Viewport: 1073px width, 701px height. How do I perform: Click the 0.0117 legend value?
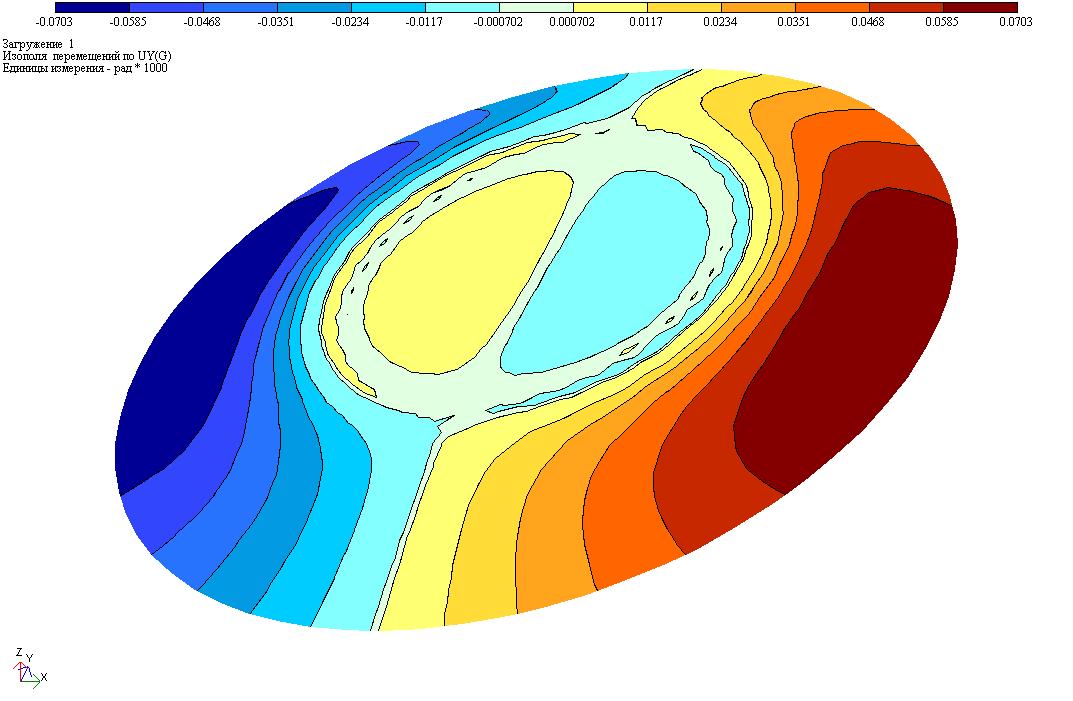coord(646,22)
